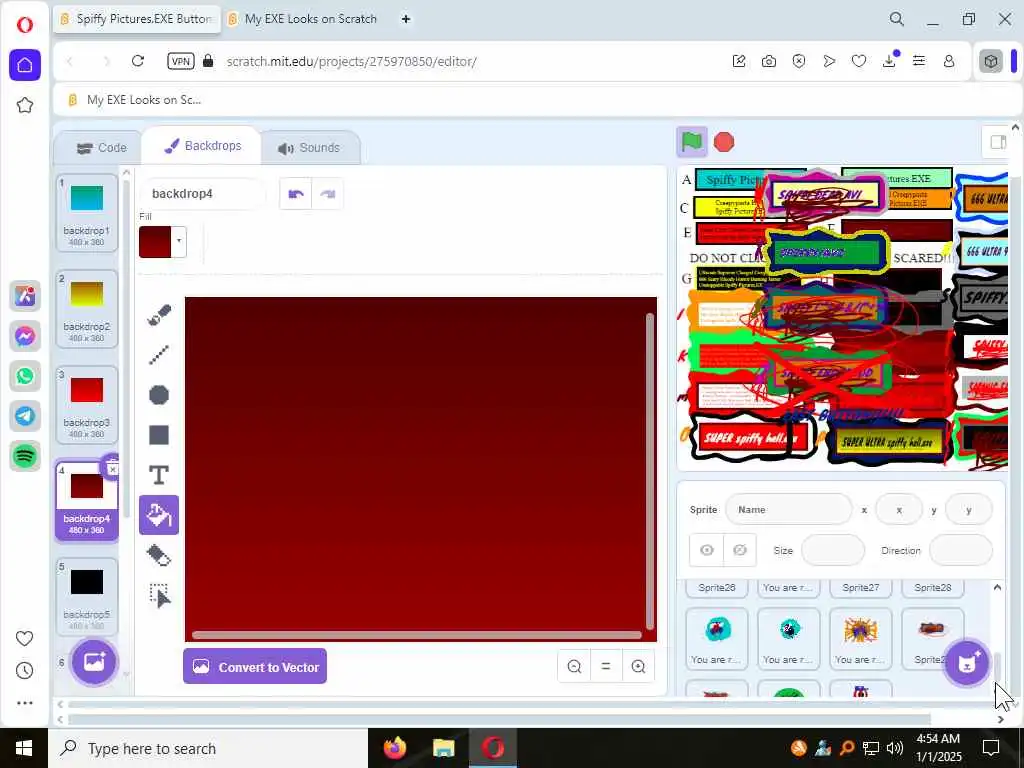
Task: Switch to the Backdrops tab
Action: pos(202,146)
